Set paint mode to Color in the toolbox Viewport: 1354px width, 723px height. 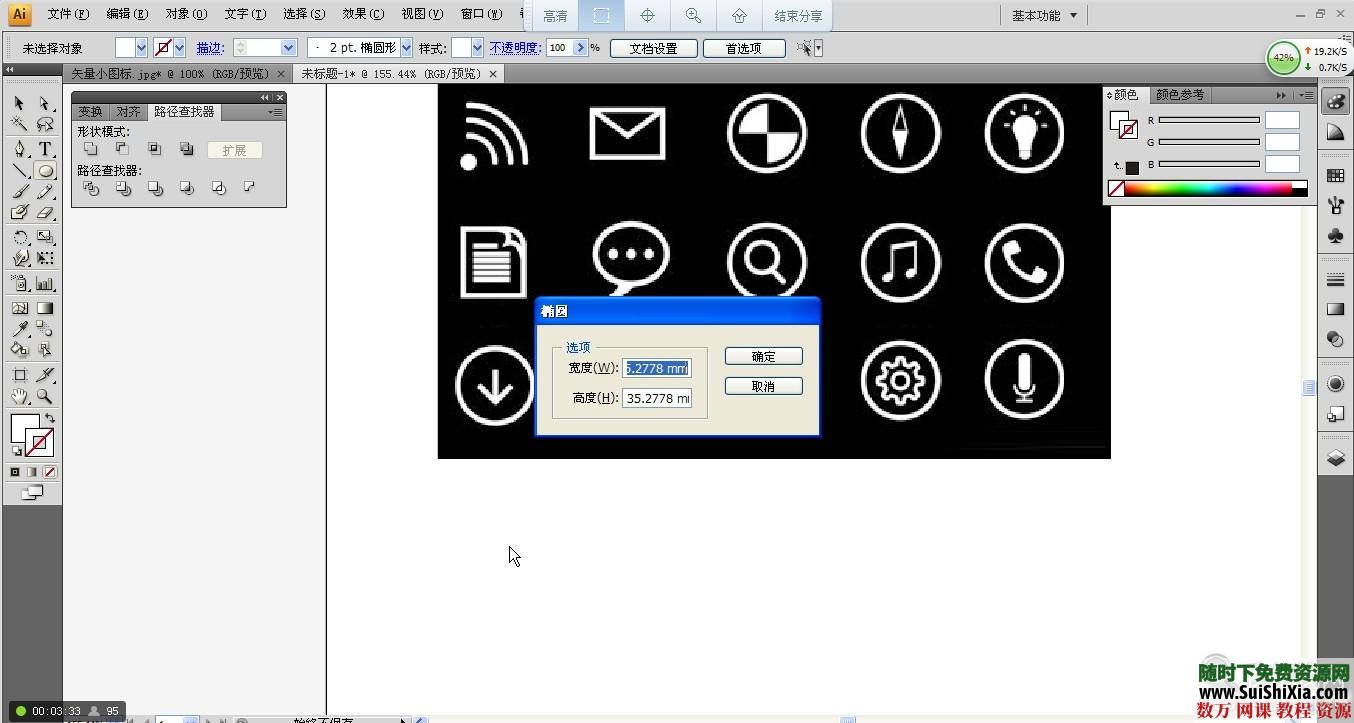coord(15,472)
